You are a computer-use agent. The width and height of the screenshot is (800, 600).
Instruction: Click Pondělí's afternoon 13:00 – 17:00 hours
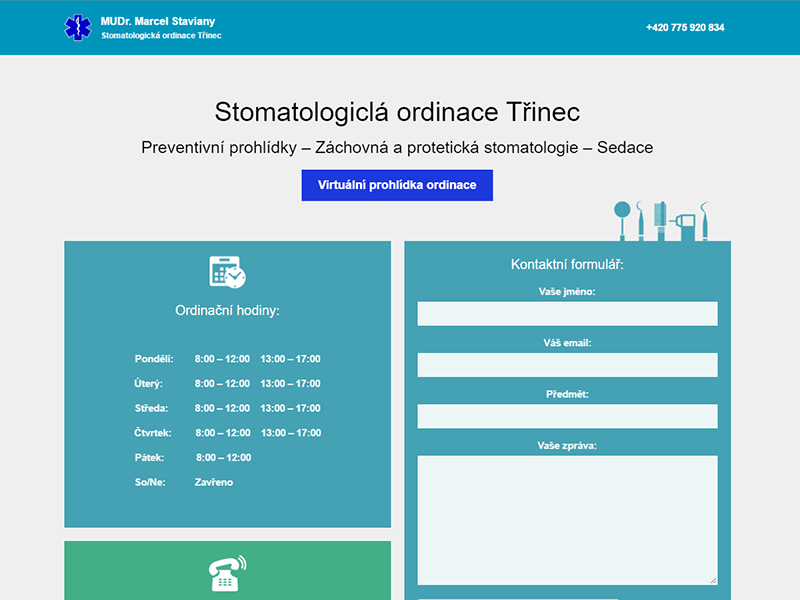point(290,359)
